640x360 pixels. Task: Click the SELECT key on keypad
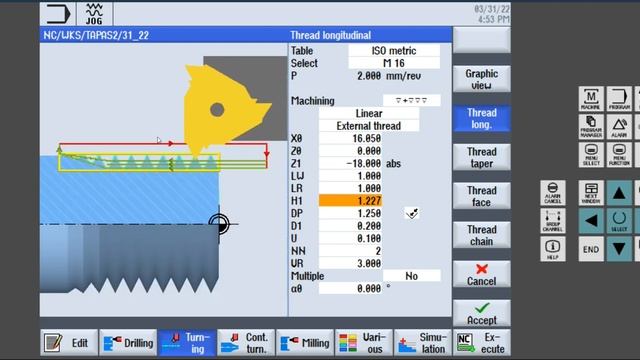point(619,221)
